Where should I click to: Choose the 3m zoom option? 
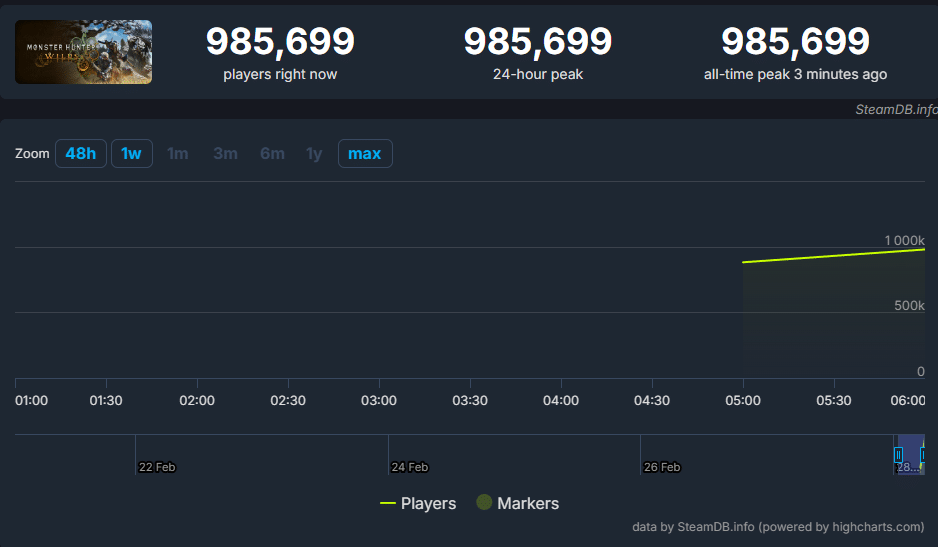coord(226,154)
